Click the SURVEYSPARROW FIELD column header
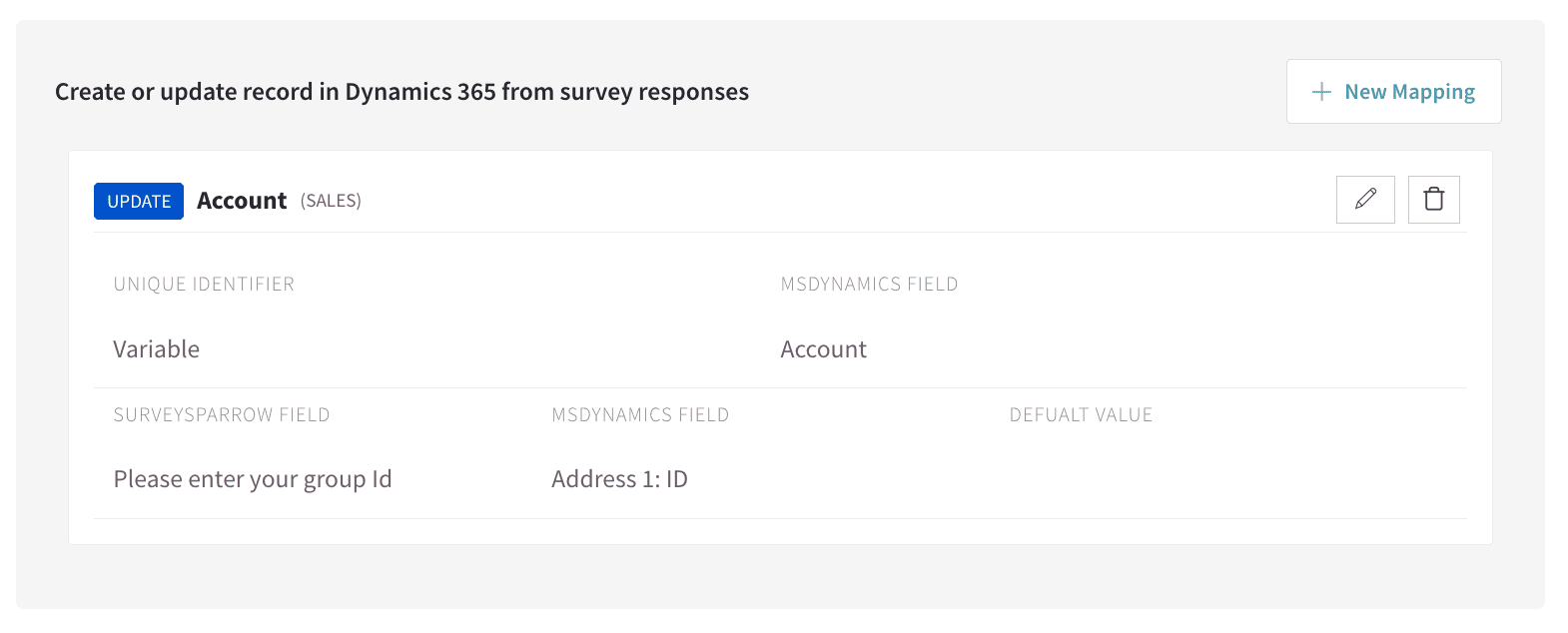The width and height of the screenshot is (1568, 633). click(x=222, y=415)
